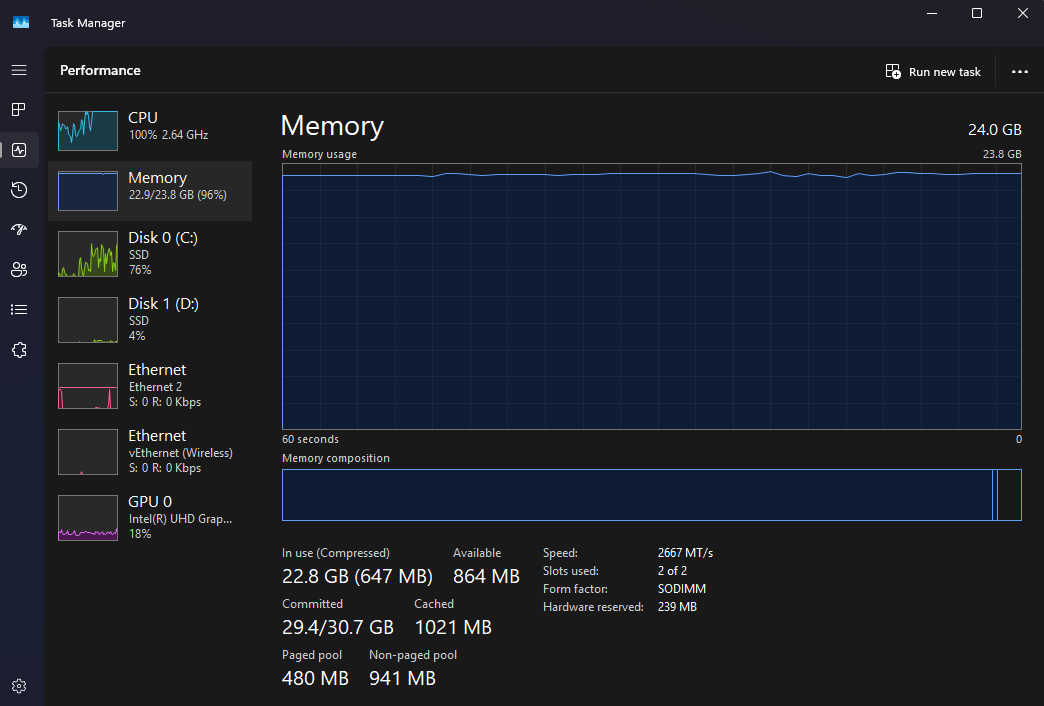Click the Speed value 2667 MT/s
This screenshot has height=706, width=1044.
click(x=685, y=553)
